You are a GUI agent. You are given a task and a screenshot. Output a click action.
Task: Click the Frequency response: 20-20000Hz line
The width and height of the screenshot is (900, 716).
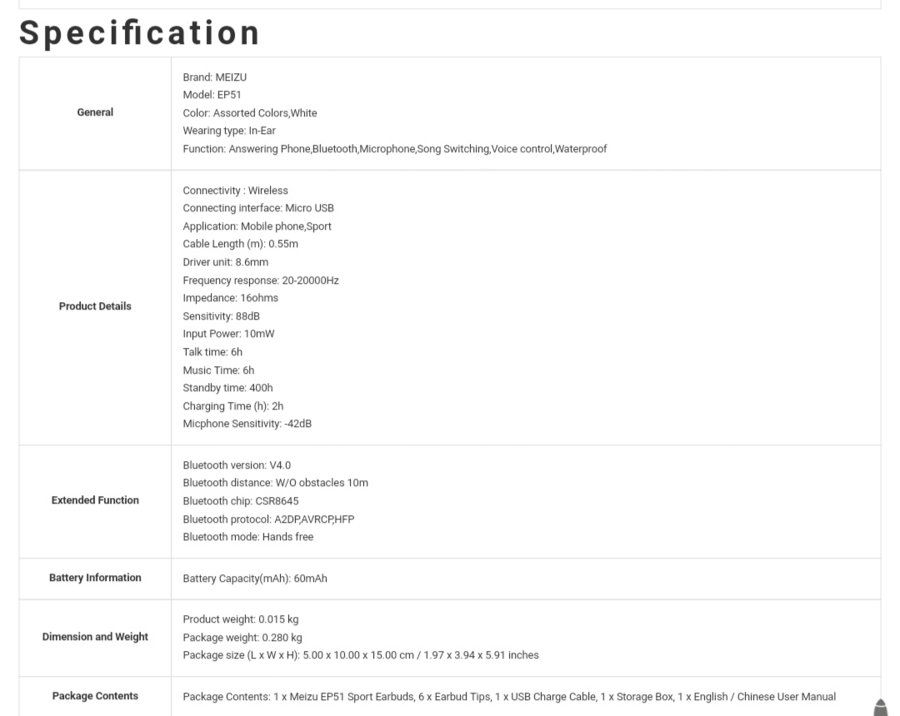click(261, 280)
